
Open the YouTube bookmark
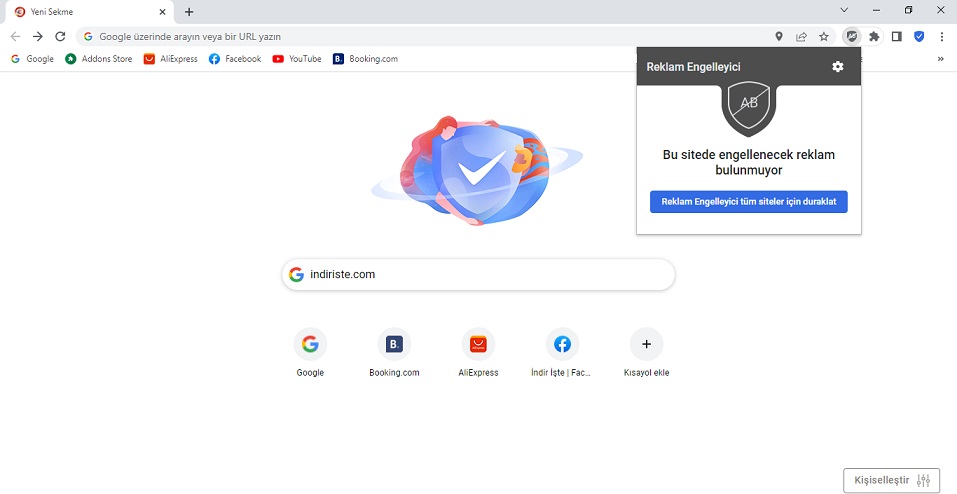pos(297,59)
